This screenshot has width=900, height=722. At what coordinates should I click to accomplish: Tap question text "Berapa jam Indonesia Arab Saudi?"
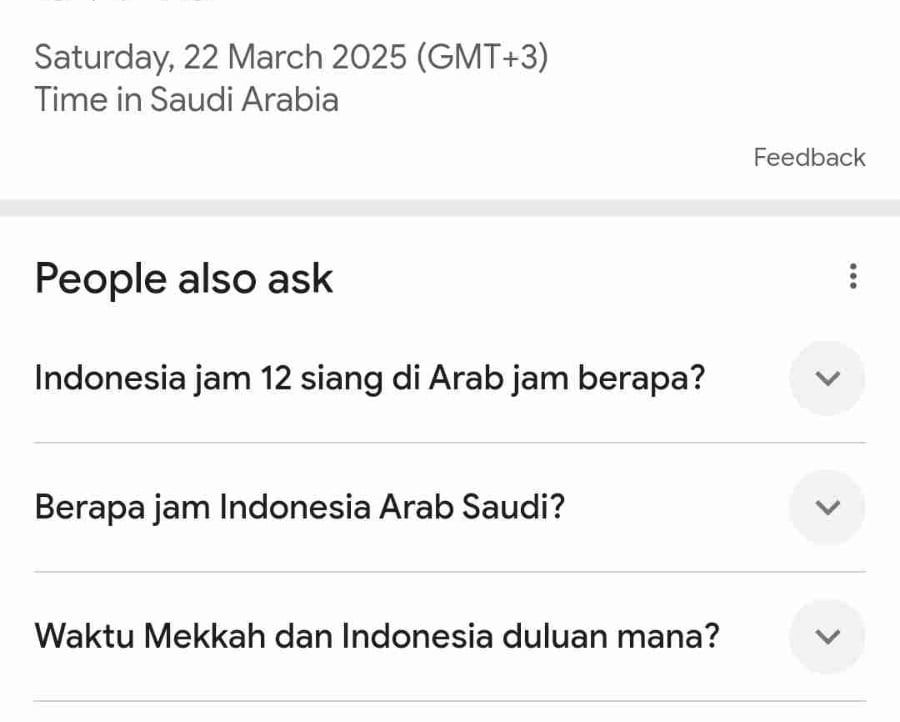click(x=300, y=507)
